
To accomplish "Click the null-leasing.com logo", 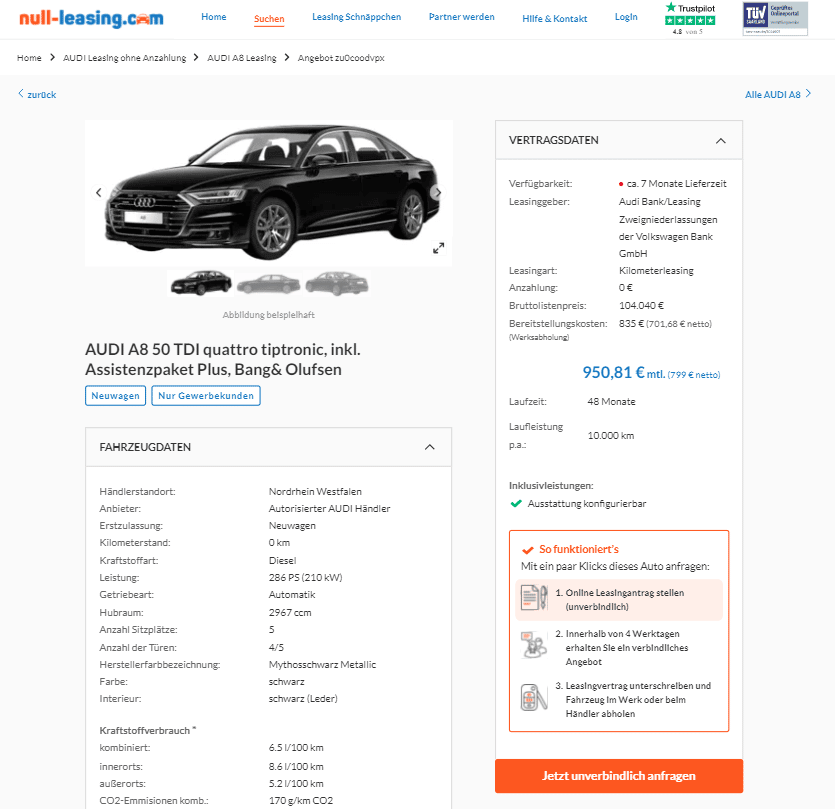I will point(91,18).
